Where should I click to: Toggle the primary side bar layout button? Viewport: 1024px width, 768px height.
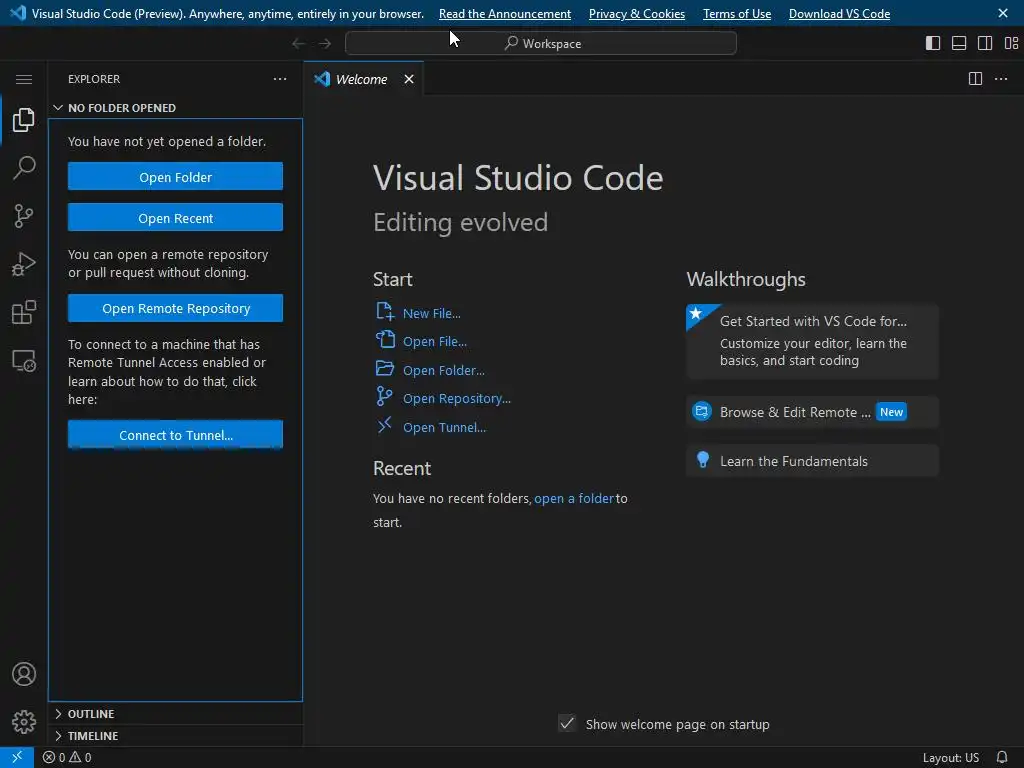pyautogui.click(x=933, y=43)
